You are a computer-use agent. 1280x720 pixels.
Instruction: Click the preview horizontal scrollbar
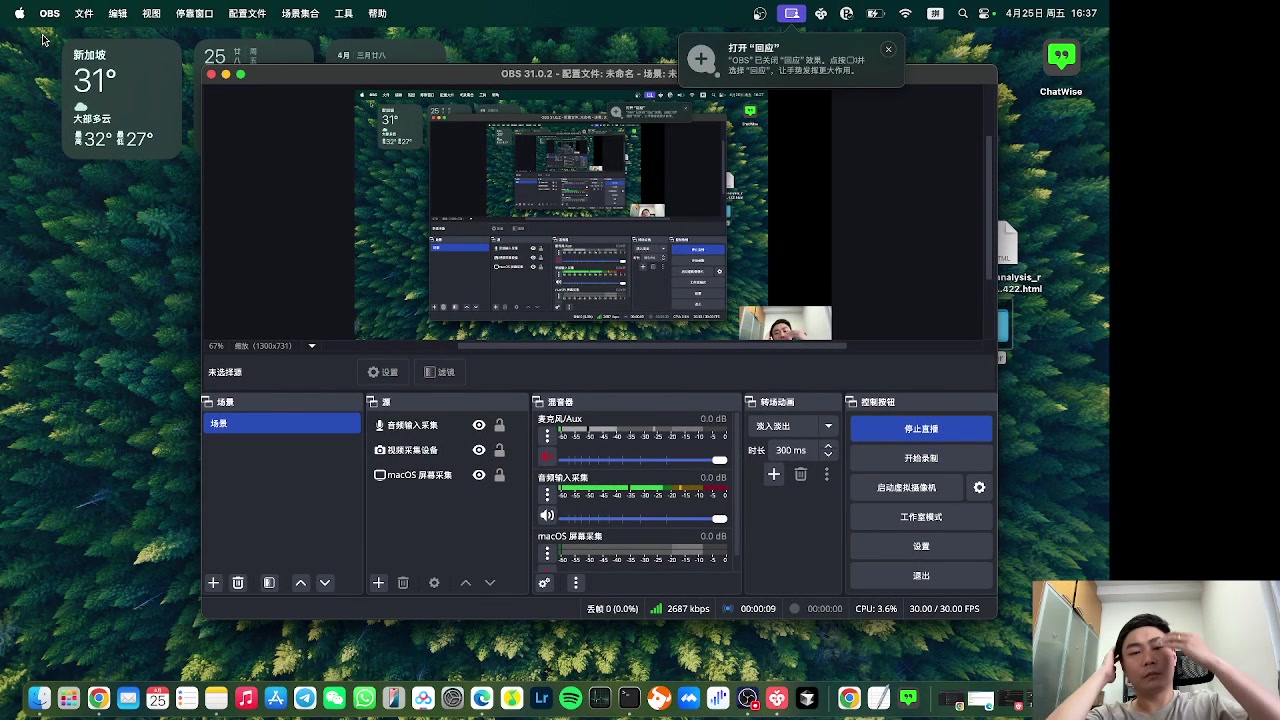652,346
